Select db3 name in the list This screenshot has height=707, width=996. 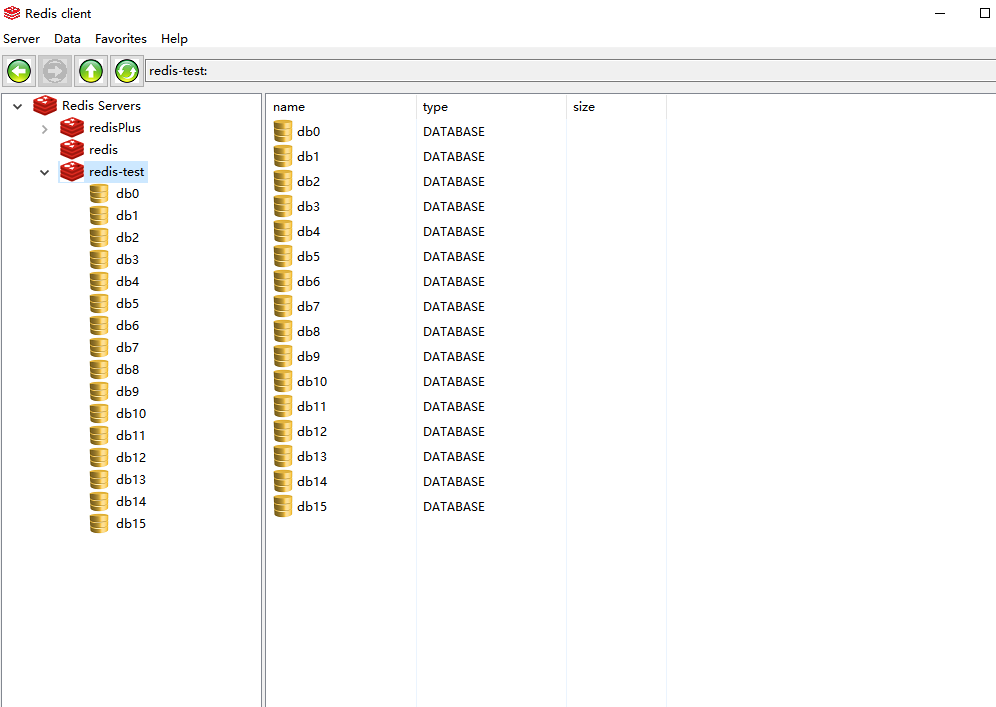pyautogui.click(x=309, y=206)
